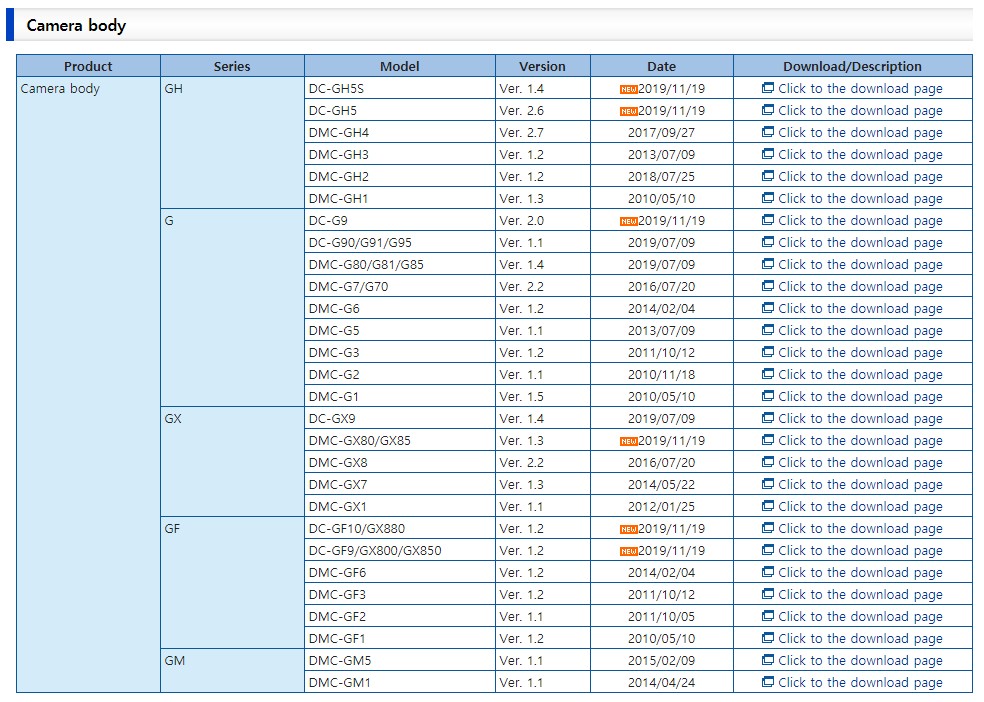Click the window icon in the DC-GF10/GX880 row
The height and width of the screenshot is (702, 984).
767,528
